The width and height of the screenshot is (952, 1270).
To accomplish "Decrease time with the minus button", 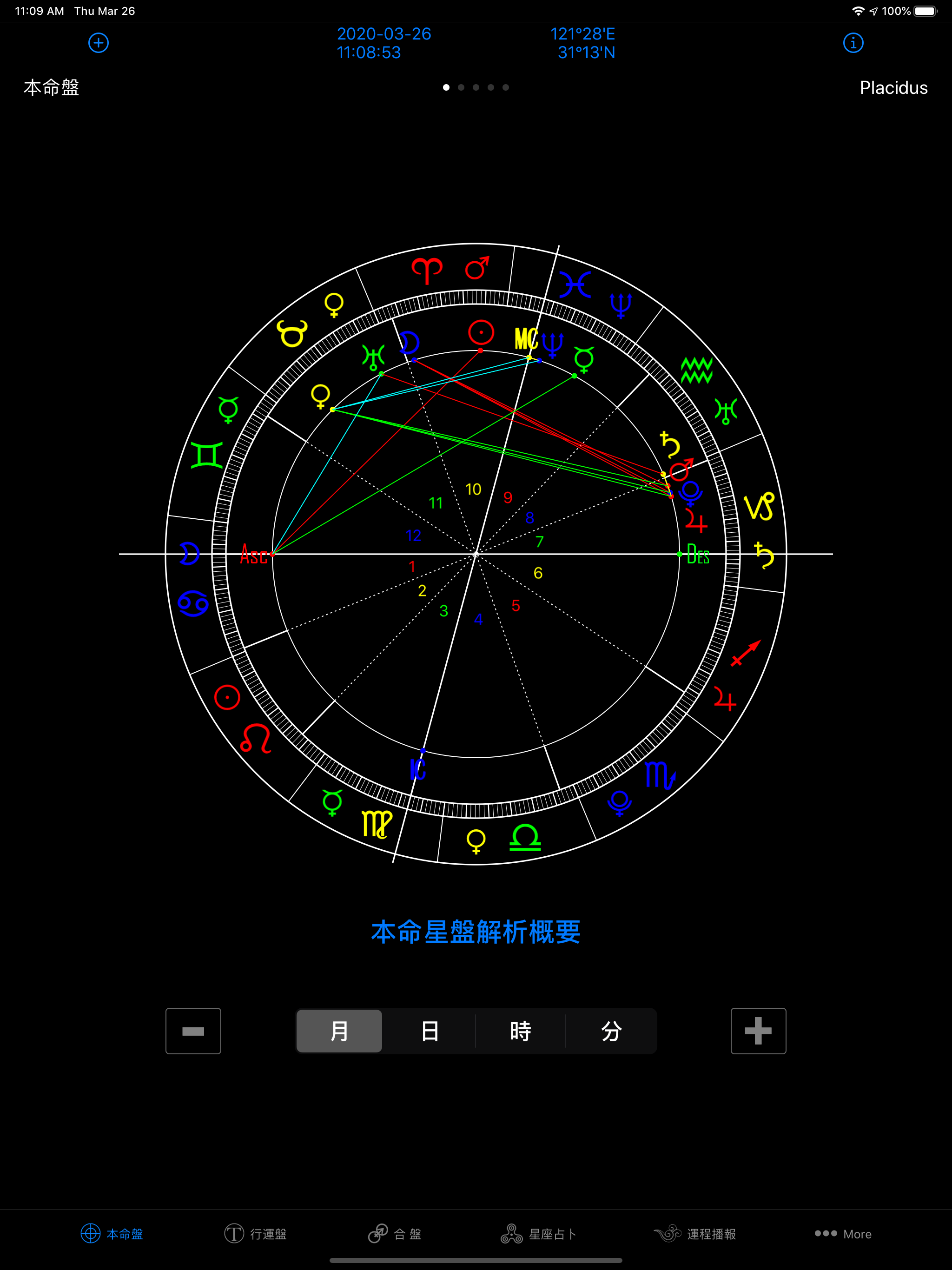I will [x=193, y=1031].
